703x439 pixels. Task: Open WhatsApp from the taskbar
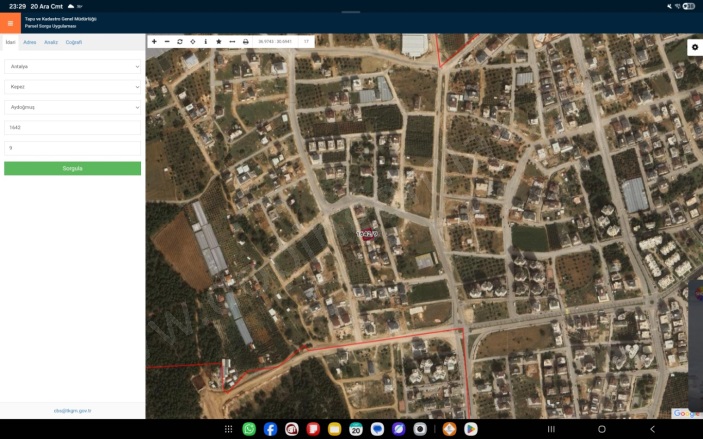point(249,429)
